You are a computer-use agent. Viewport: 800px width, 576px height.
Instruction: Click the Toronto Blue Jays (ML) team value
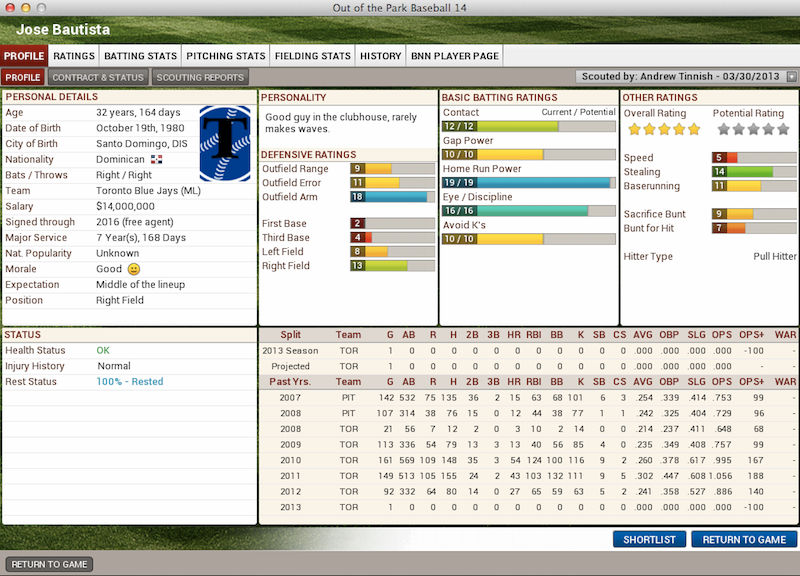[x=148, y=191]
